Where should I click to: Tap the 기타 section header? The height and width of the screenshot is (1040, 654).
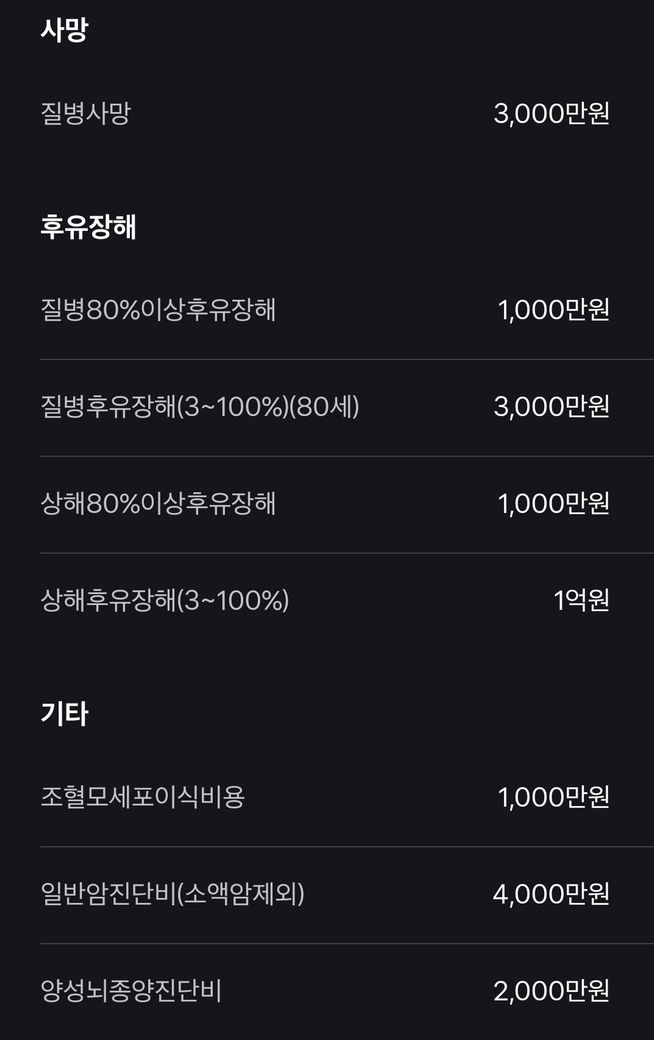point(64,714)
